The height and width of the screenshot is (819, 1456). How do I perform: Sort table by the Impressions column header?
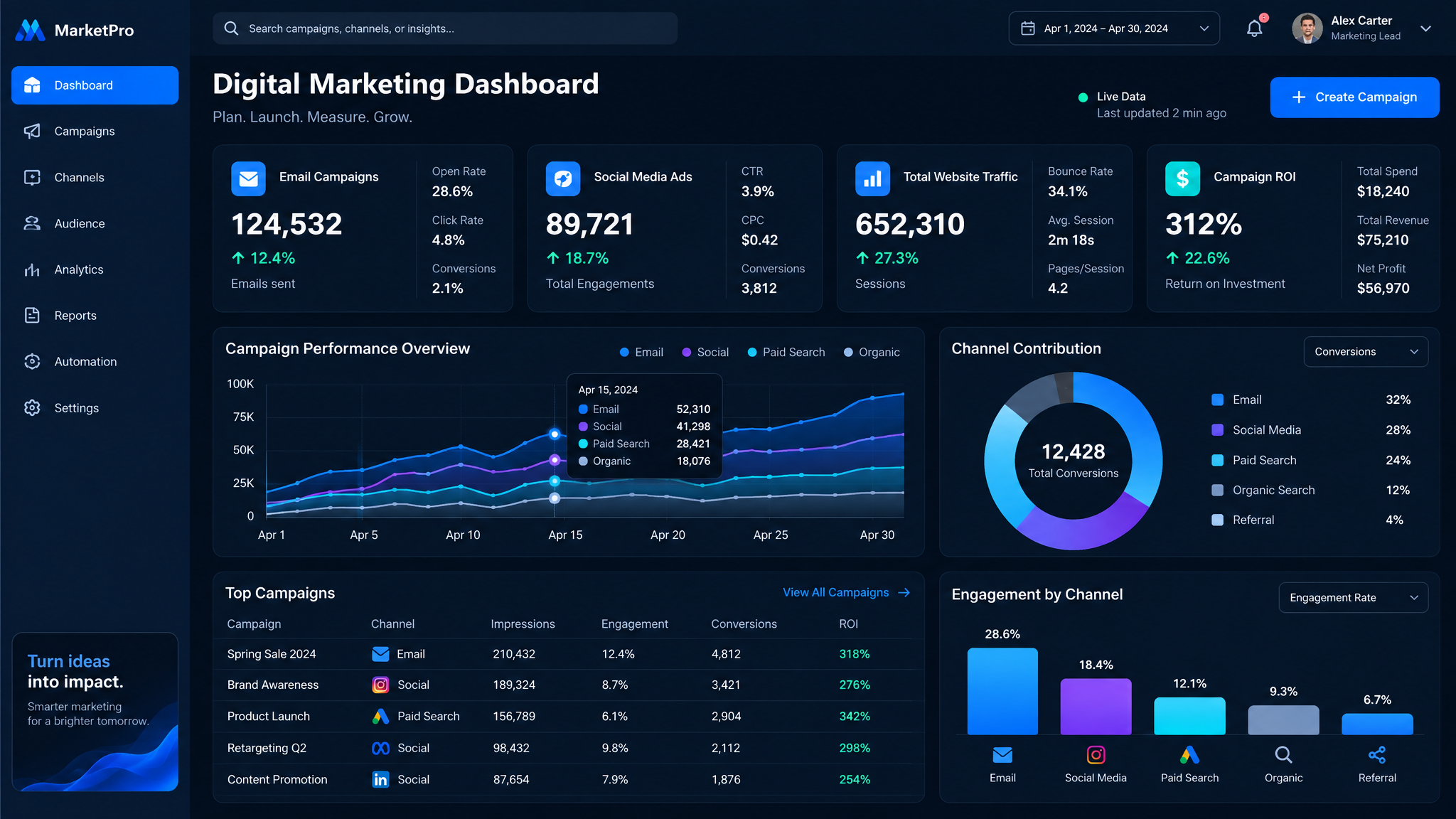[523, 623]
